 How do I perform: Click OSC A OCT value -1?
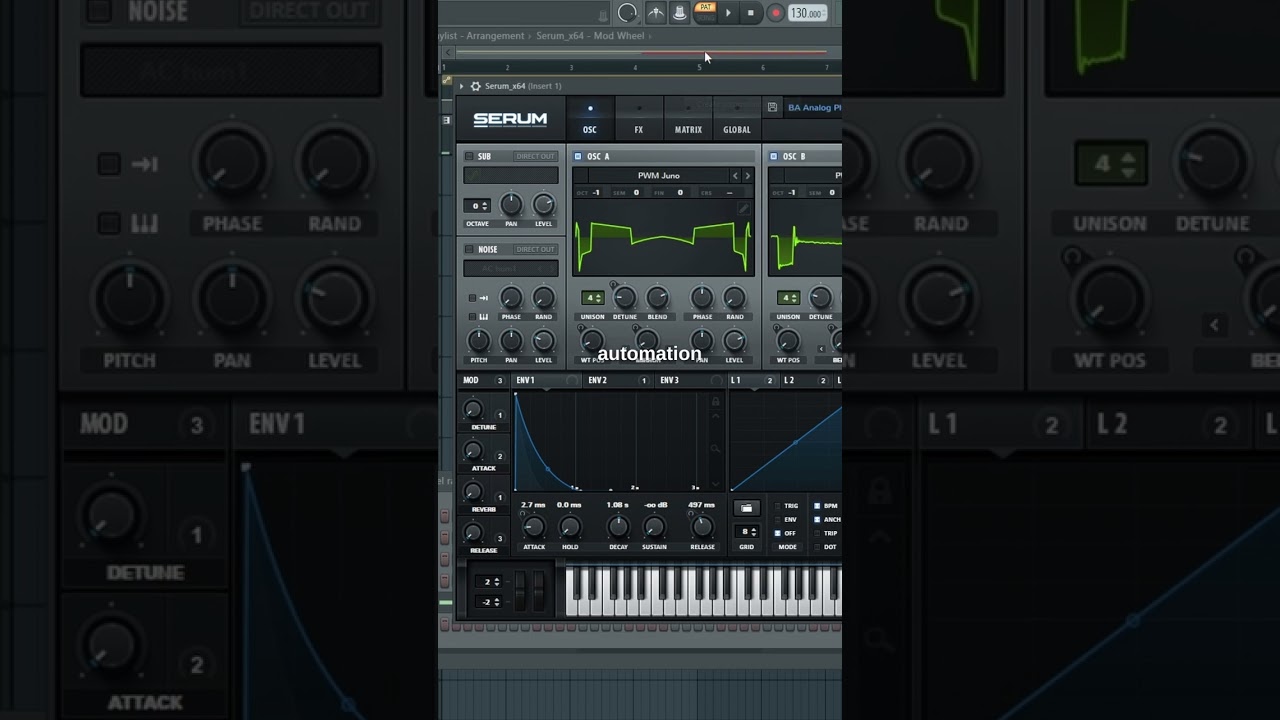tap(596, 192)
